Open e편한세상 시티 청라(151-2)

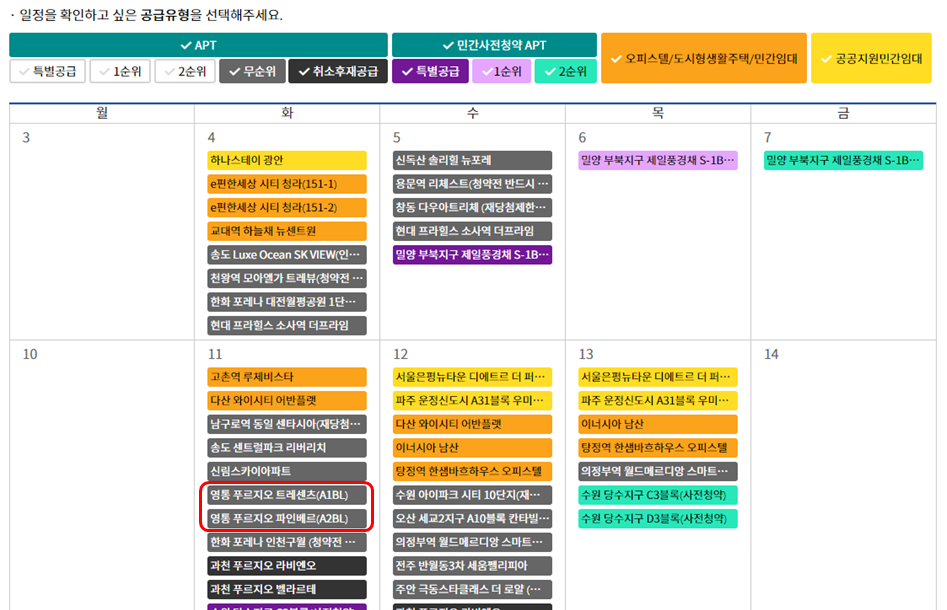[x=287, y=207]
